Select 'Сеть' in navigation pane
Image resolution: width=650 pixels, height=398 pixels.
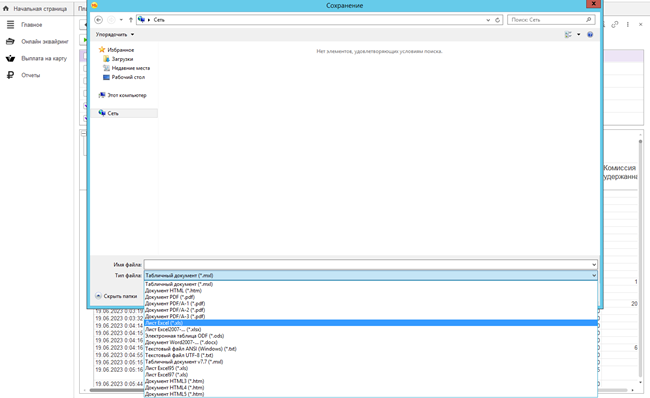[x=113, y=113]
